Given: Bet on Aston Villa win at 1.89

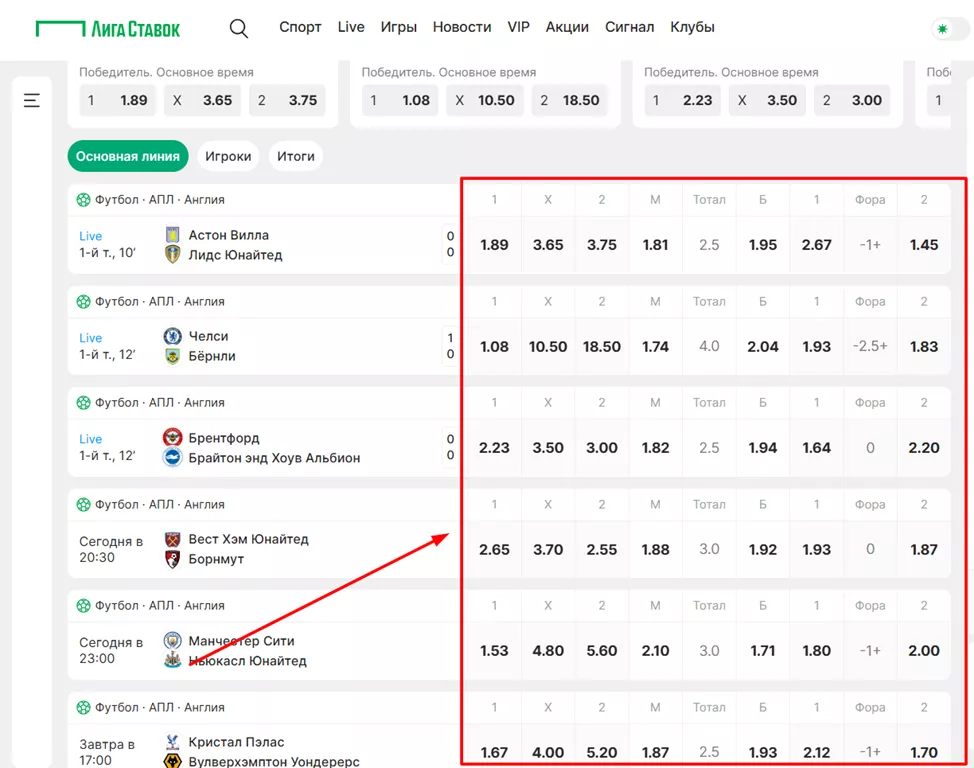Looking at the screenshot, I should tap(494, 245).
